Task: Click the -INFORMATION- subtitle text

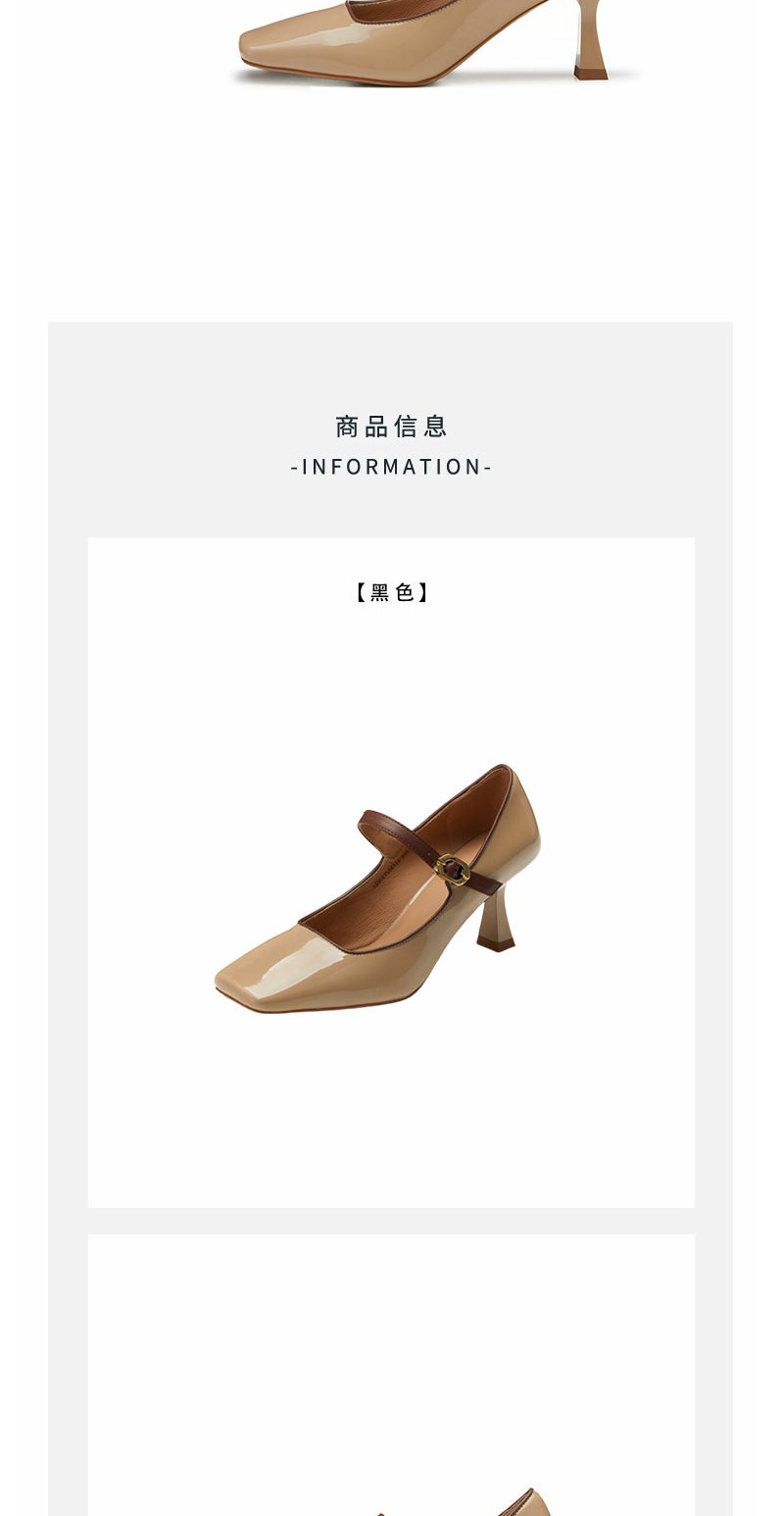Action: pos(391,467)
